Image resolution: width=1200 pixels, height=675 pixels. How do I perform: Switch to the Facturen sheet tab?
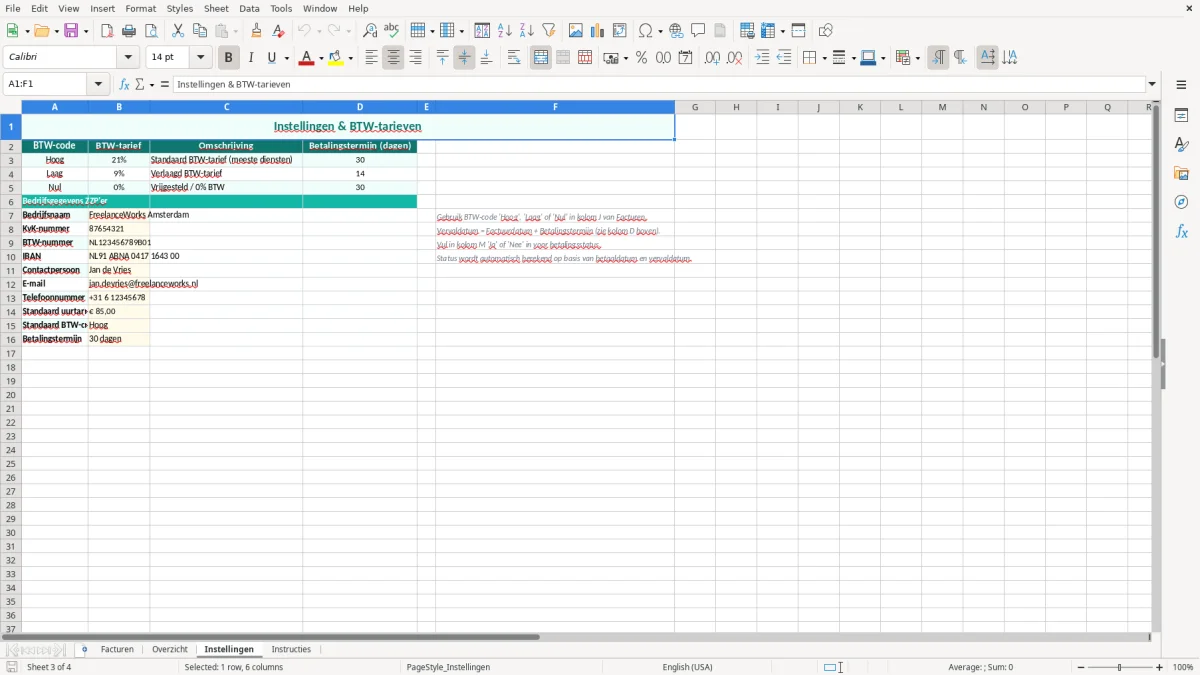click(x=117, y=649)
